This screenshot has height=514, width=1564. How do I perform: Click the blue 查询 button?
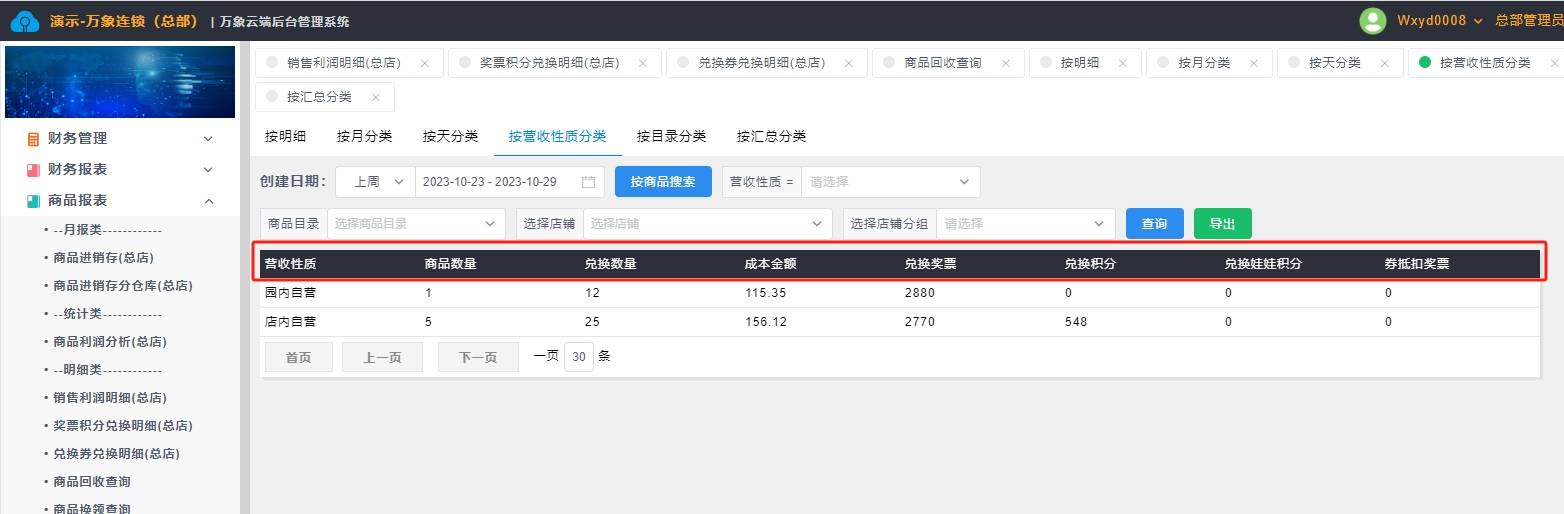(1155, 224)
